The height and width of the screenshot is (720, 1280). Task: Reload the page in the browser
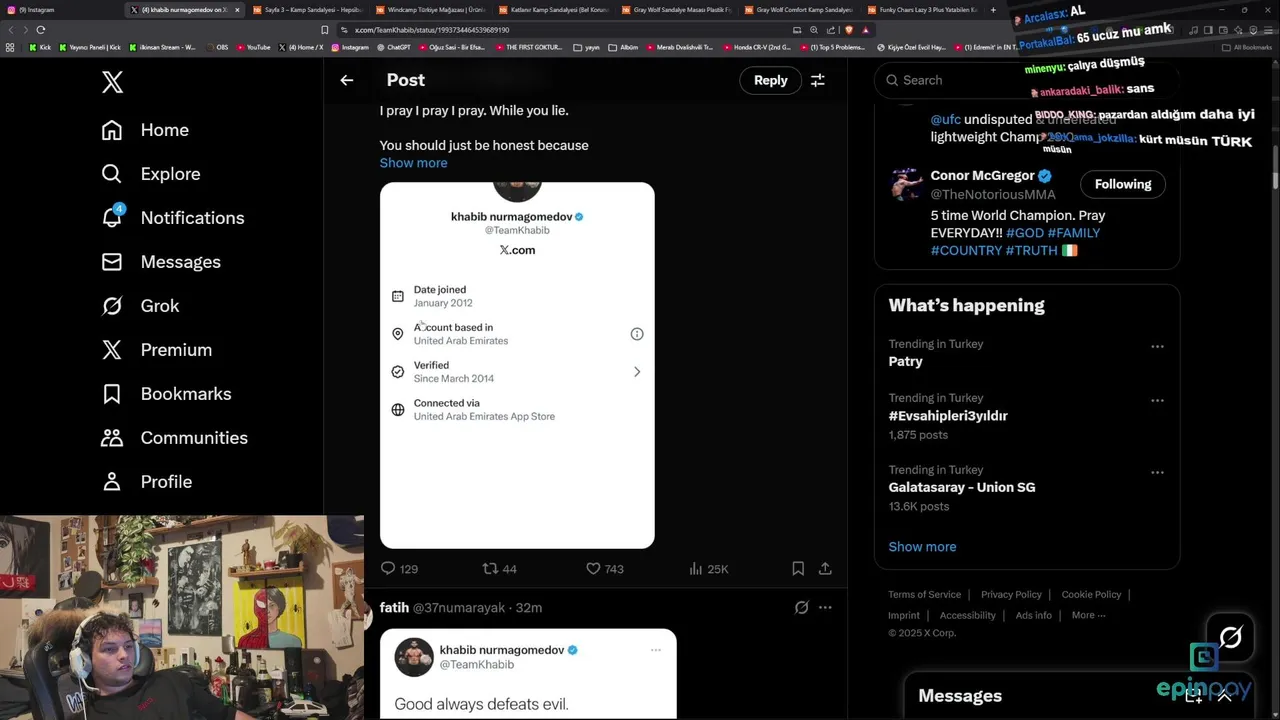pyautogui.click(x=41, y=30)
